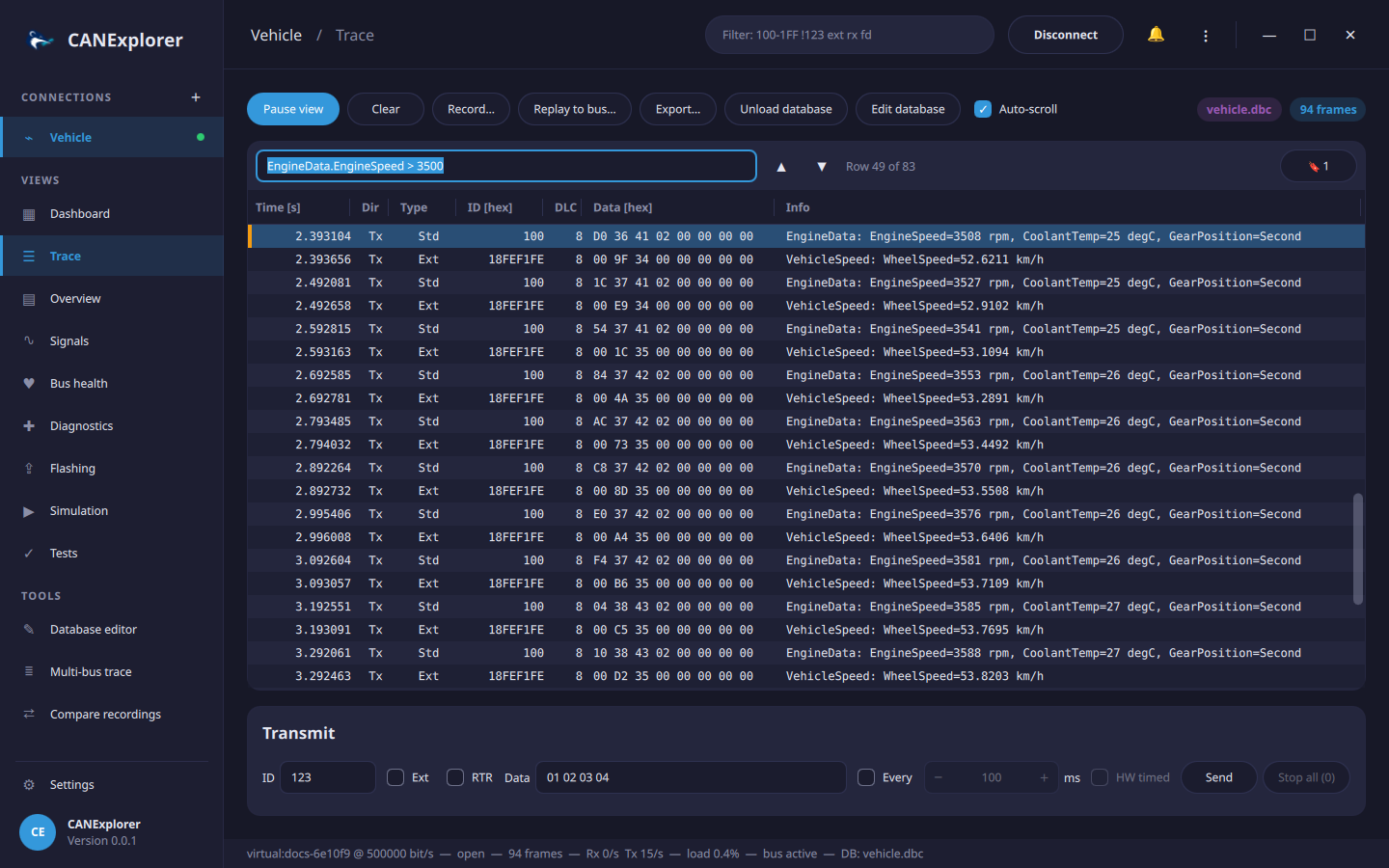Click the trace table vertical scrollbar
This screenshot has height=868, width=1389.
[1358, 549]
